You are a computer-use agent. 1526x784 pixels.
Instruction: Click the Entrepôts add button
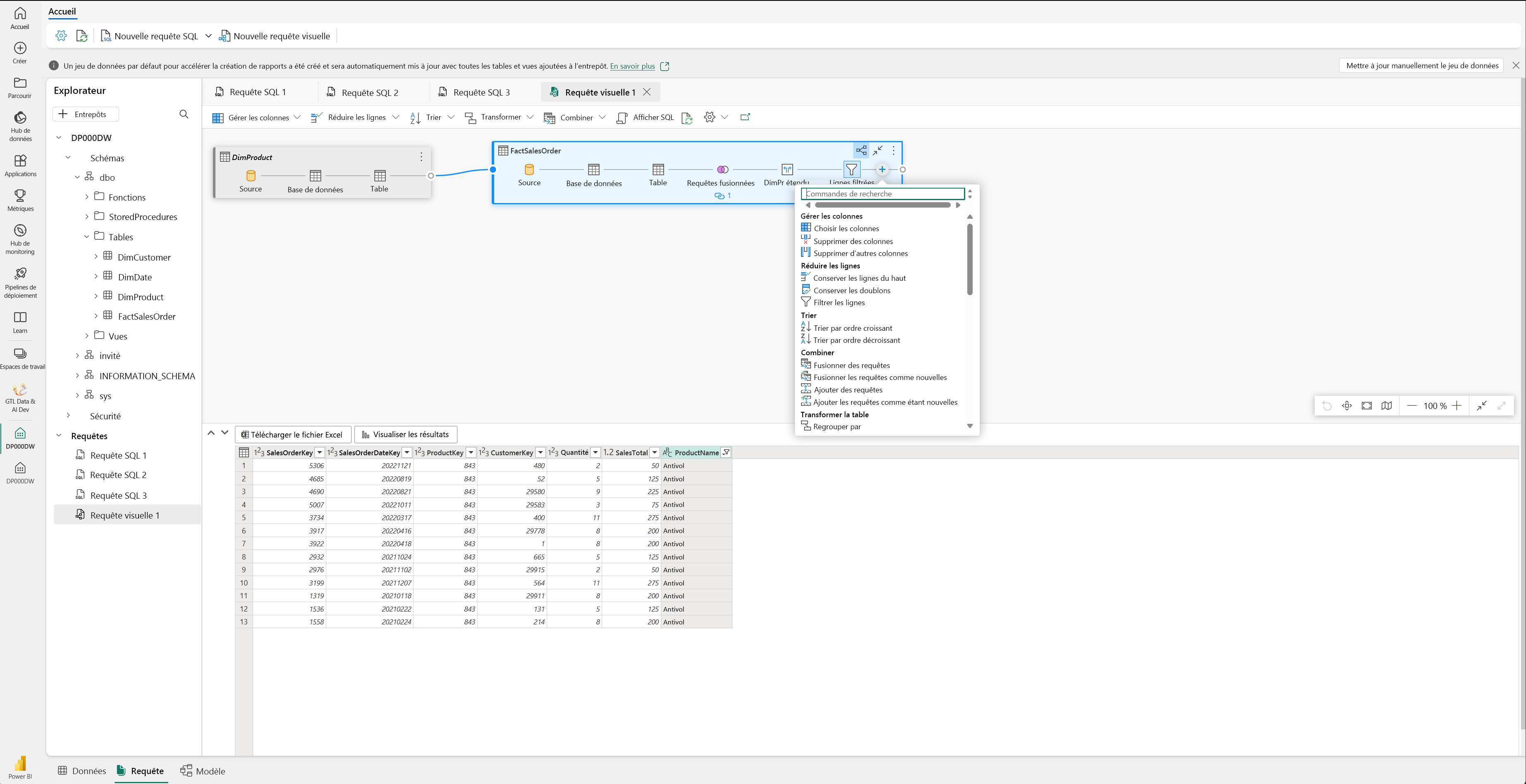(x=85, y=114)
